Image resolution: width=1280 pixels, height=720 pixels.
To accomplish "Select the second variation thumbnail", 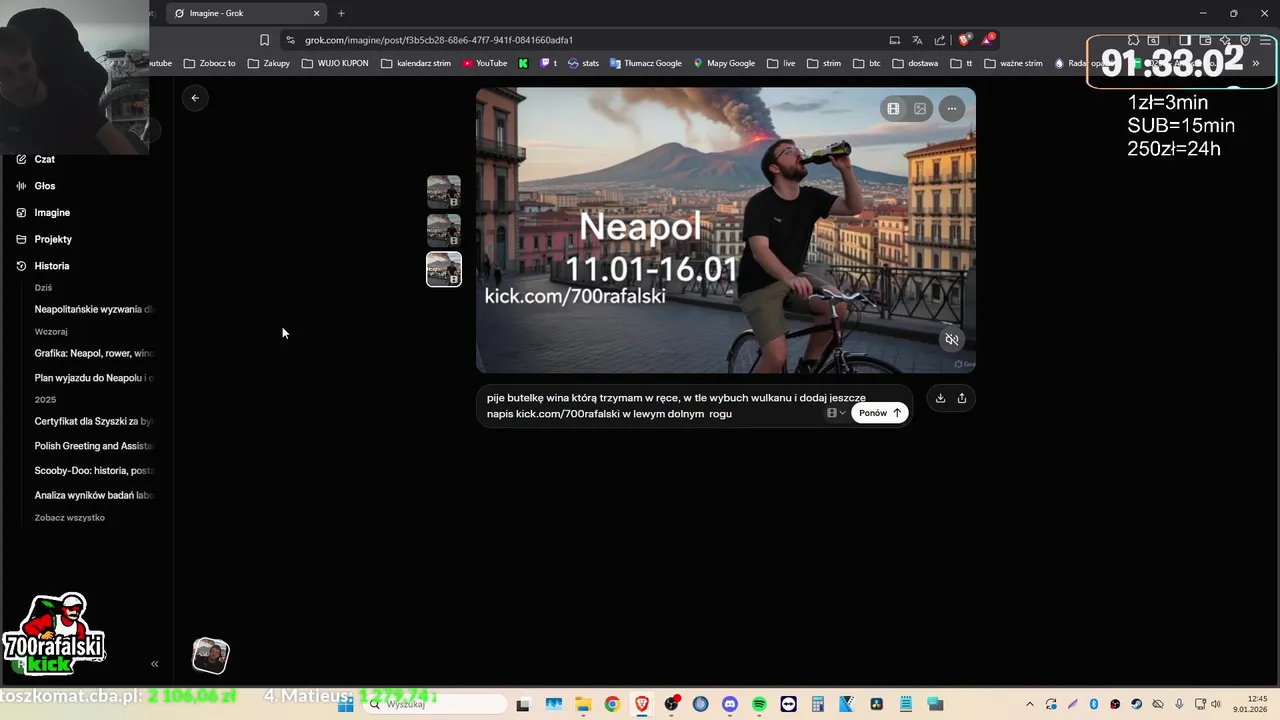I will [x=444, y=230].
